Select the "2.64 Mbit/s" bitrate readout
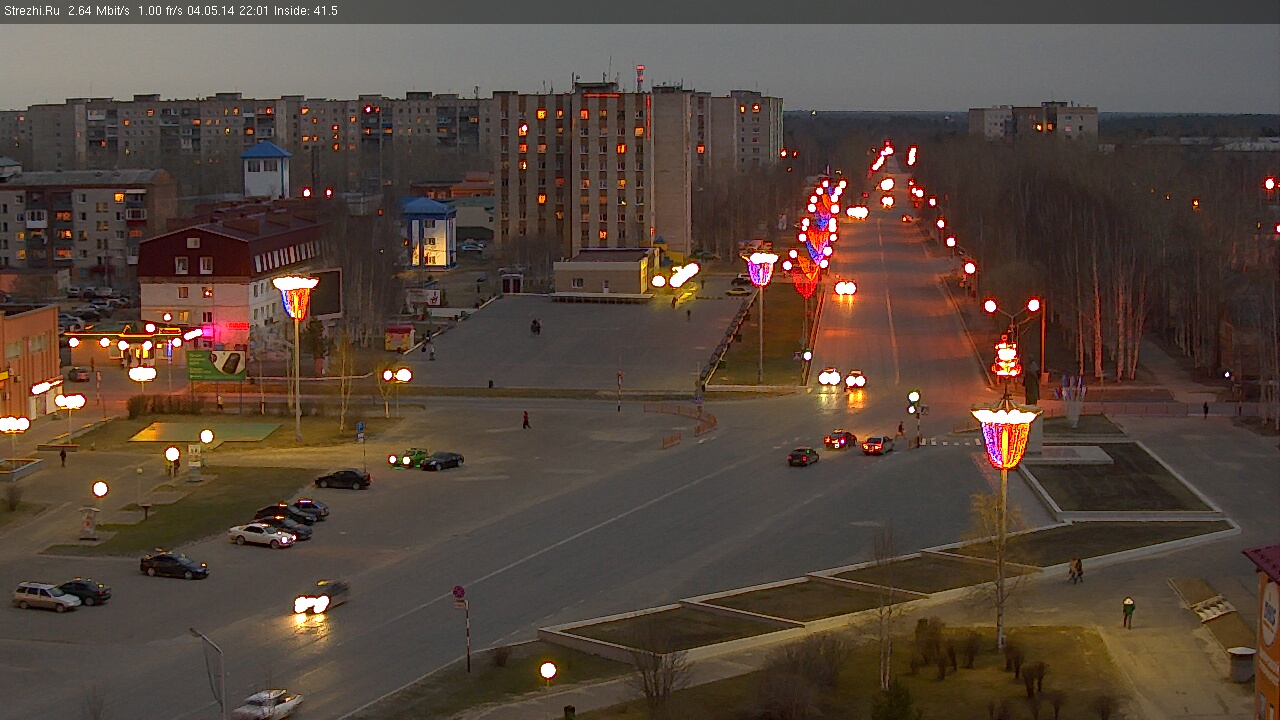The image size is (1280, 720). (99, 11)
